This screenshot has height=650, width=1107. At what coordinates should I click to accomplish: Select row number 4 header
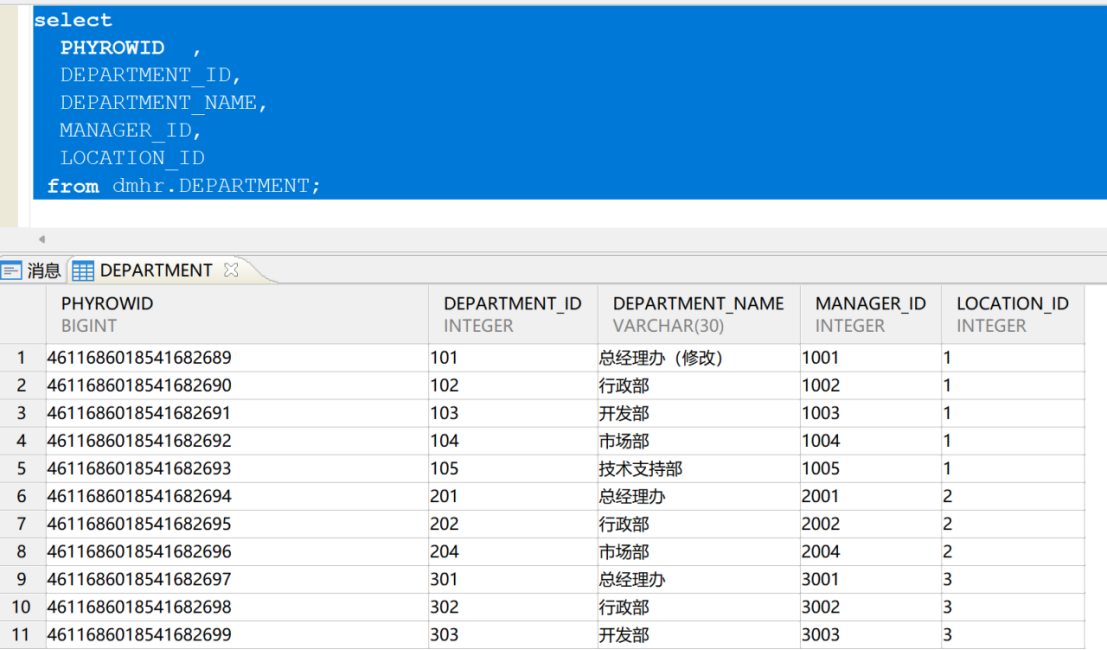(x=23, y=441)
